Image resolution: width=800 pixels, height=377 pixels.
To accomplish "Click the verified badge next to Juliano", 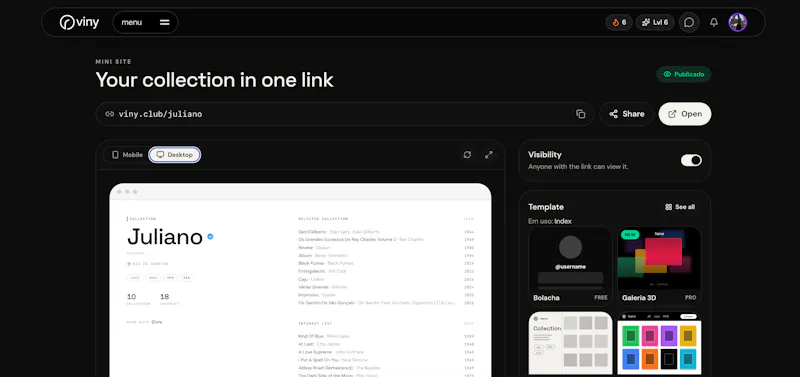I will click(x=210, y=237).
